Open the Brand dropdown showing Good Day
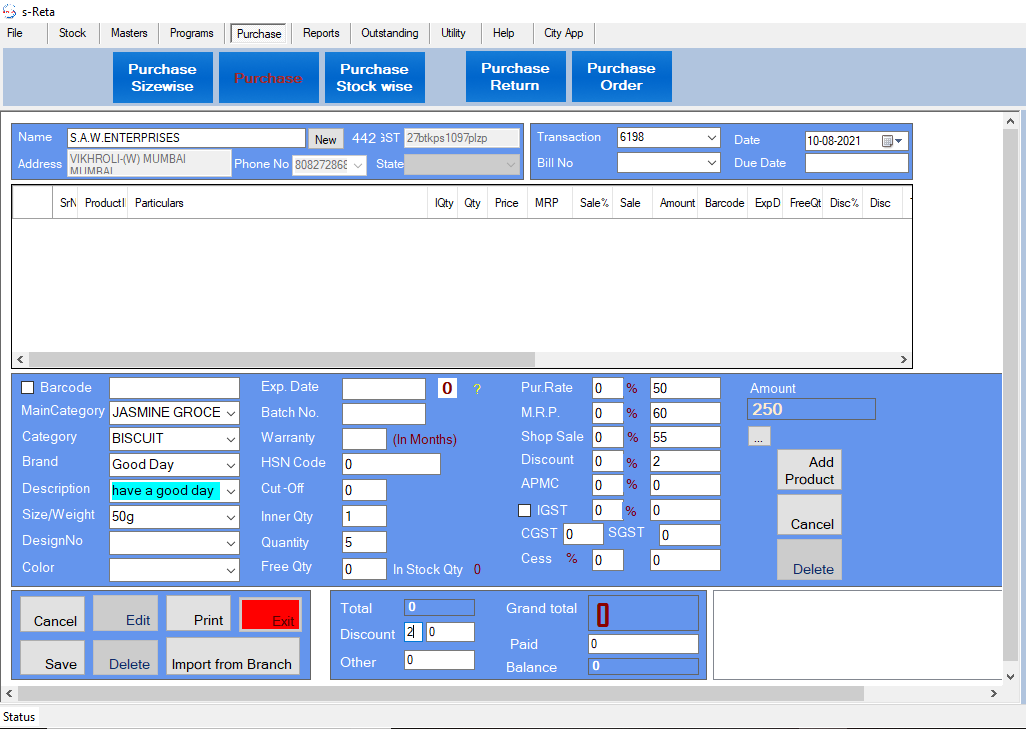Screen dimensions: 1026x729 [x=231, y=464]
